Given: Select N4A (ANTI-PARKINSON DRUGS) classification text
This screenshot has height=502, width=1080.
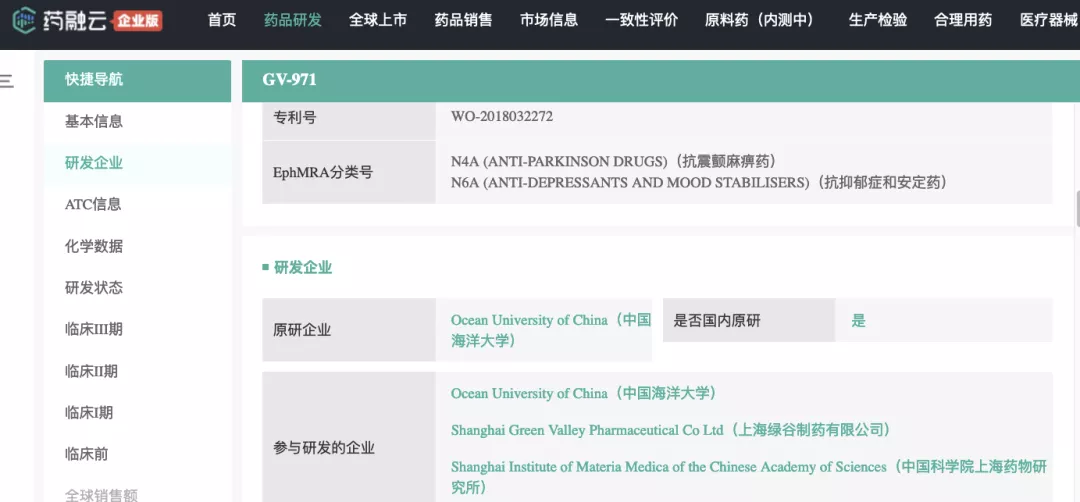Looking at the screenshot, I should (x=614, y=162).
